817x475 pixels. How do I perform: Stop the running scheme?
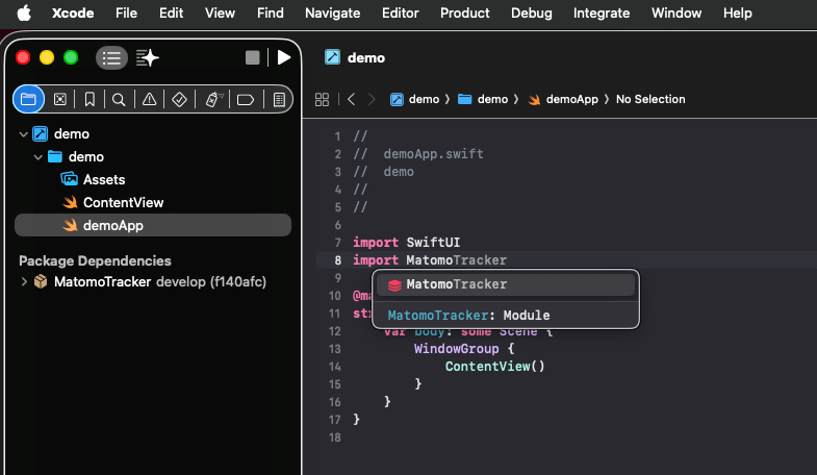253,58
